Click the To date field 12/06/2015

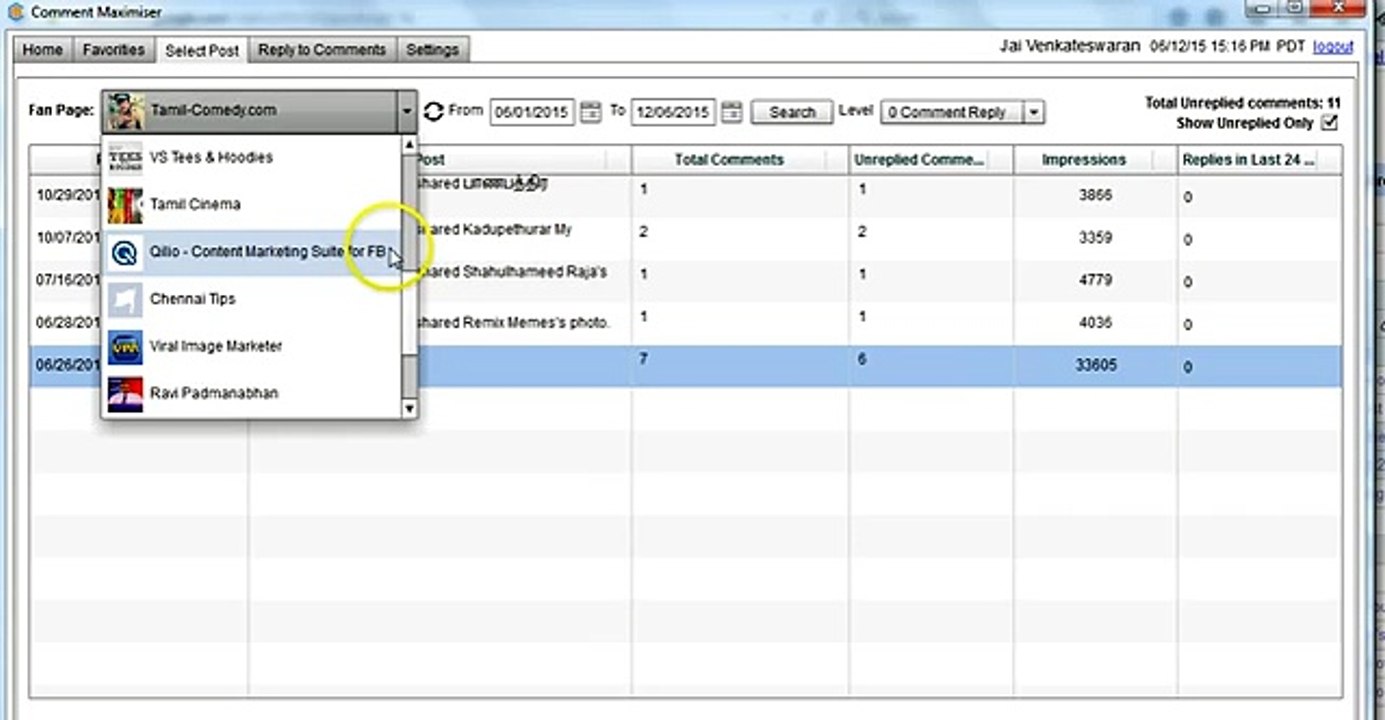point(672,112)
